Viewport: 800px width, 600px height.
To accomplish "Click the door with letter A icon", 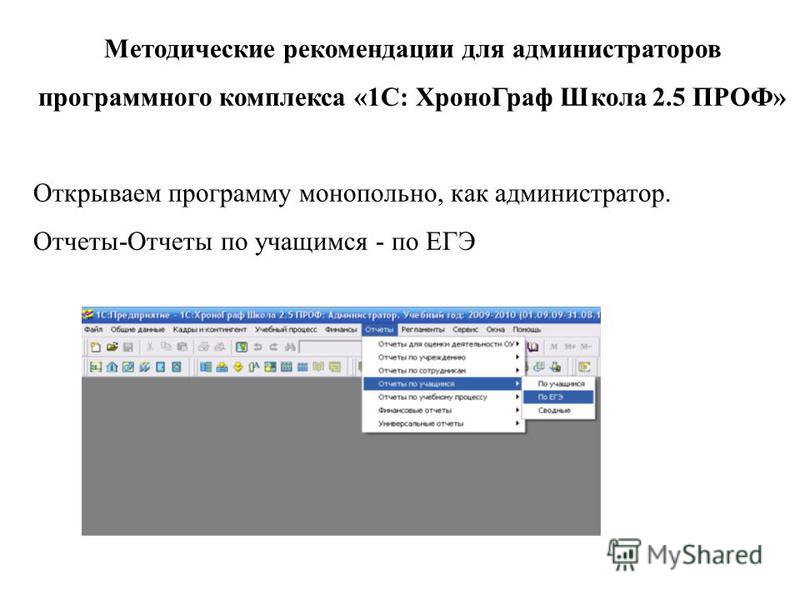I will point(254,366).
